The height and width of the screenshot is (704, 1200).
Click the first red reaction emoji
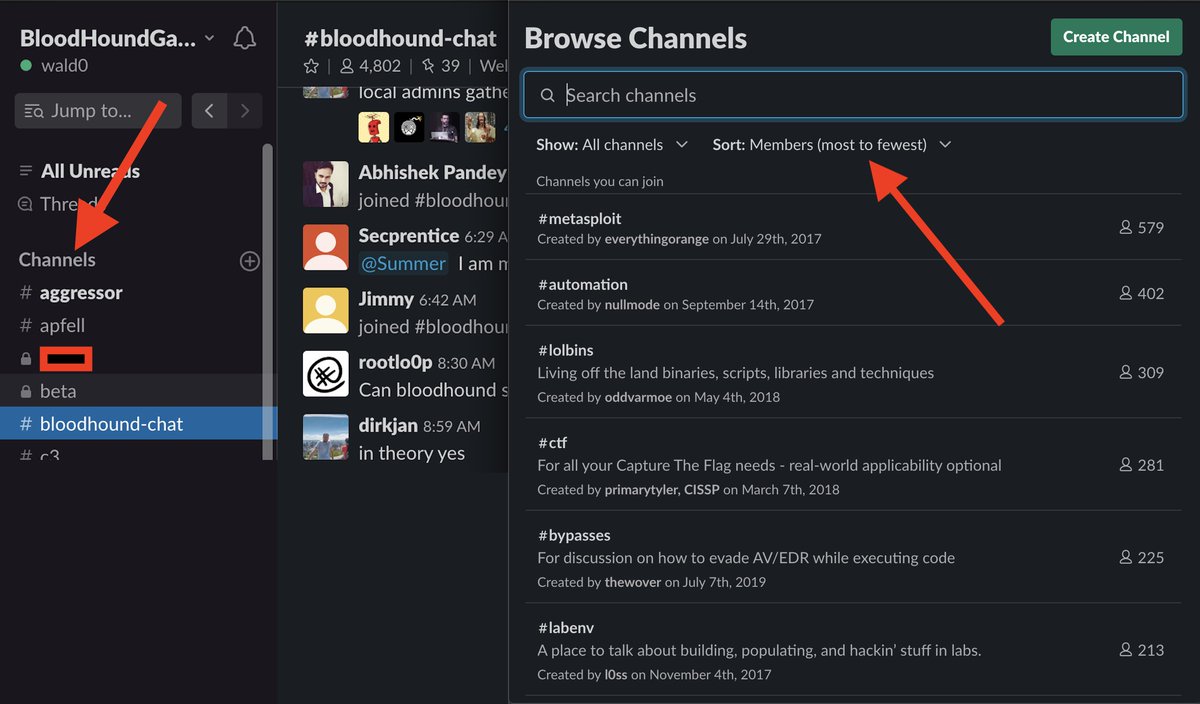pyautogui.click(x=374, y=127)
